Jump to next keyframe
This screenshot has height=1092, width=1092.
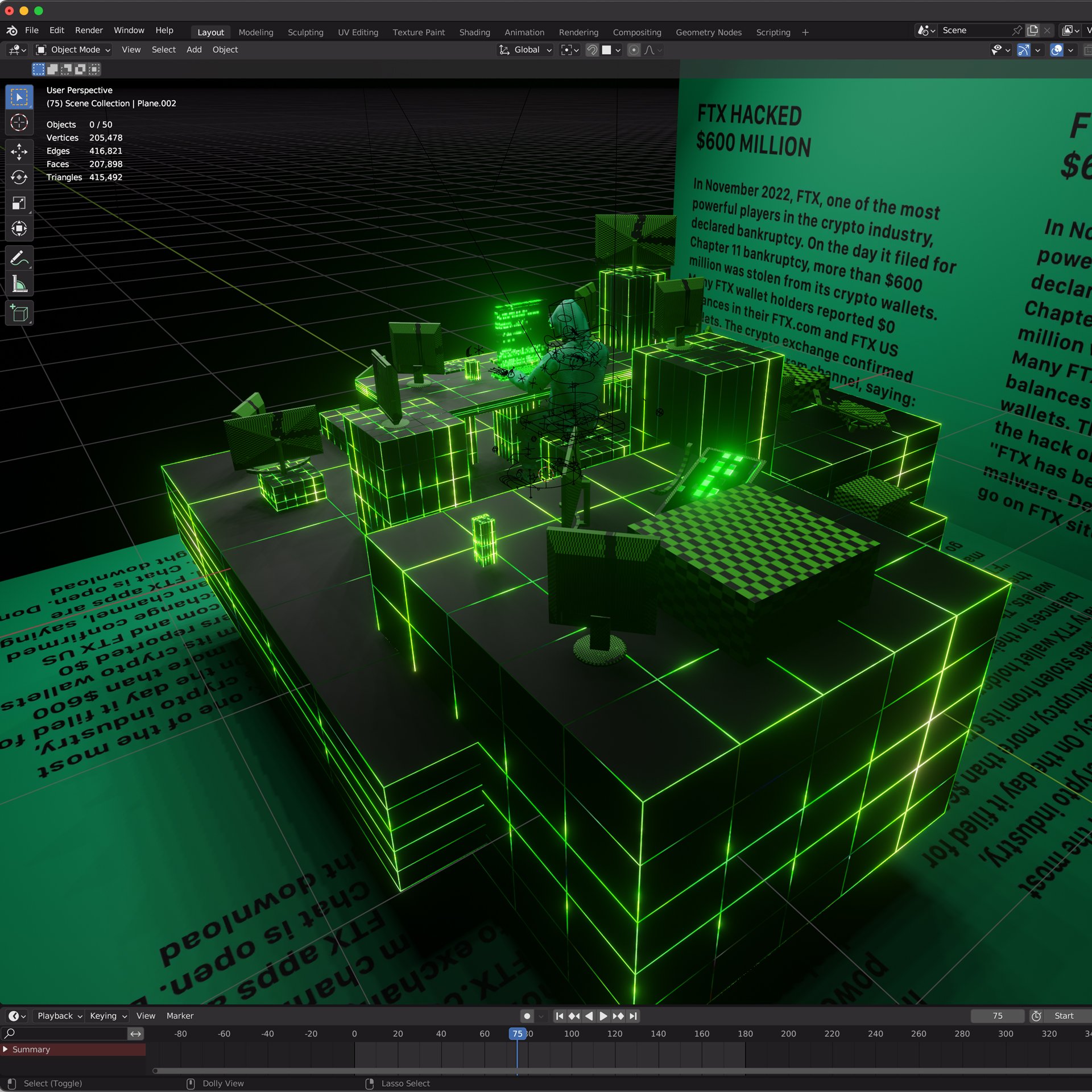(x=618, y=1016)
